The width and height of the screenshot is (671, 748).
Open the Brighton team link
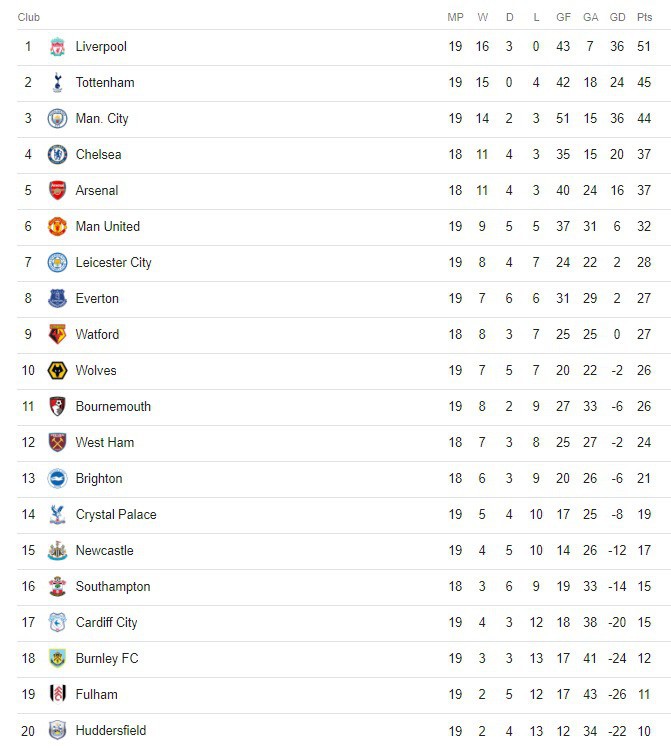point(99,479)
